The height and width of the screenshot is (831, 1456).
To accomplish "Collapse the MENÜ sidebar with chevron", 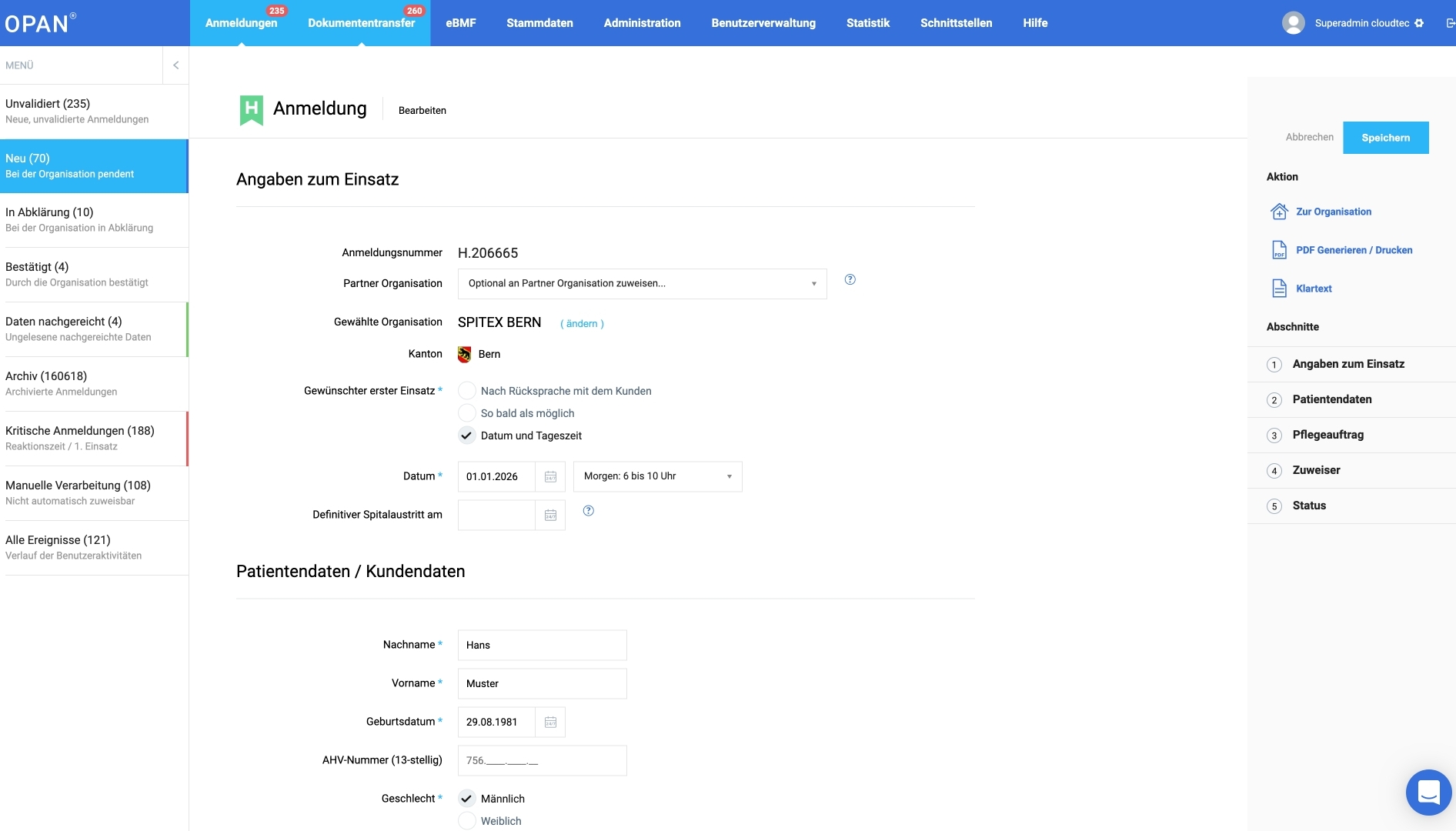I will [x=175, y=65].
